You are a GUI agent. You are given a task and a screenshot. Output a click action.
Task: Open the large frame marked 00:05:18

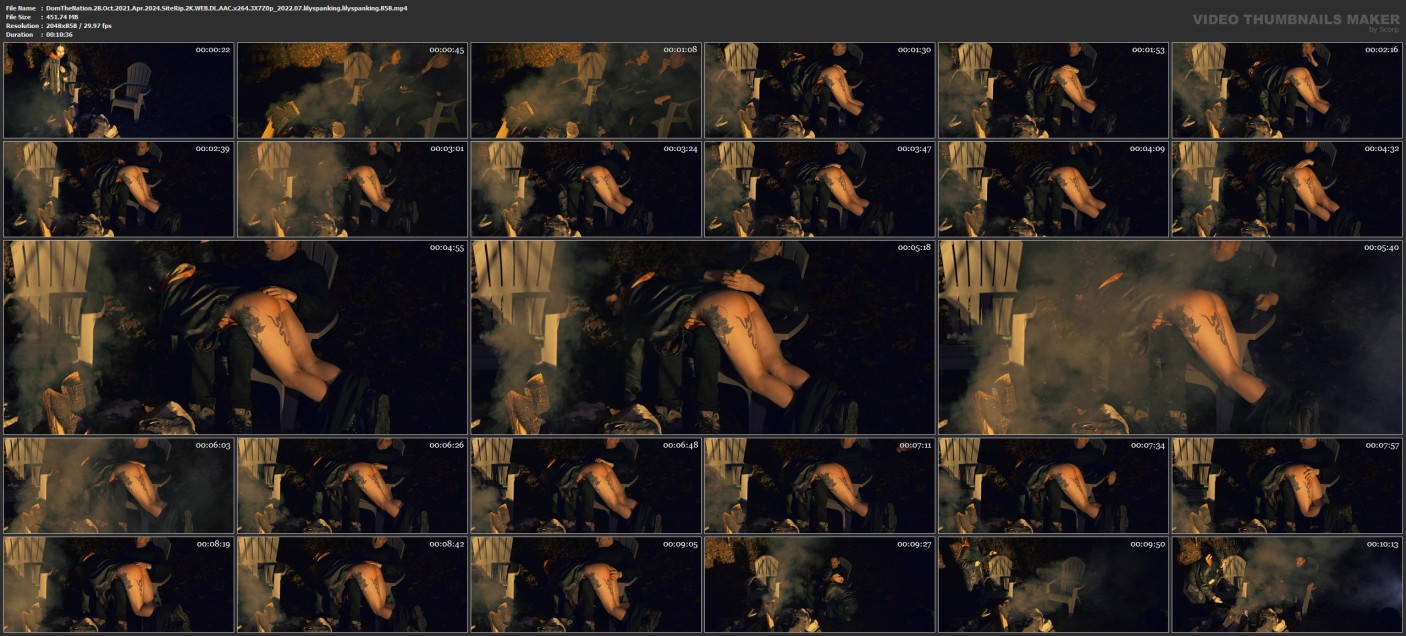pos(703,337)
